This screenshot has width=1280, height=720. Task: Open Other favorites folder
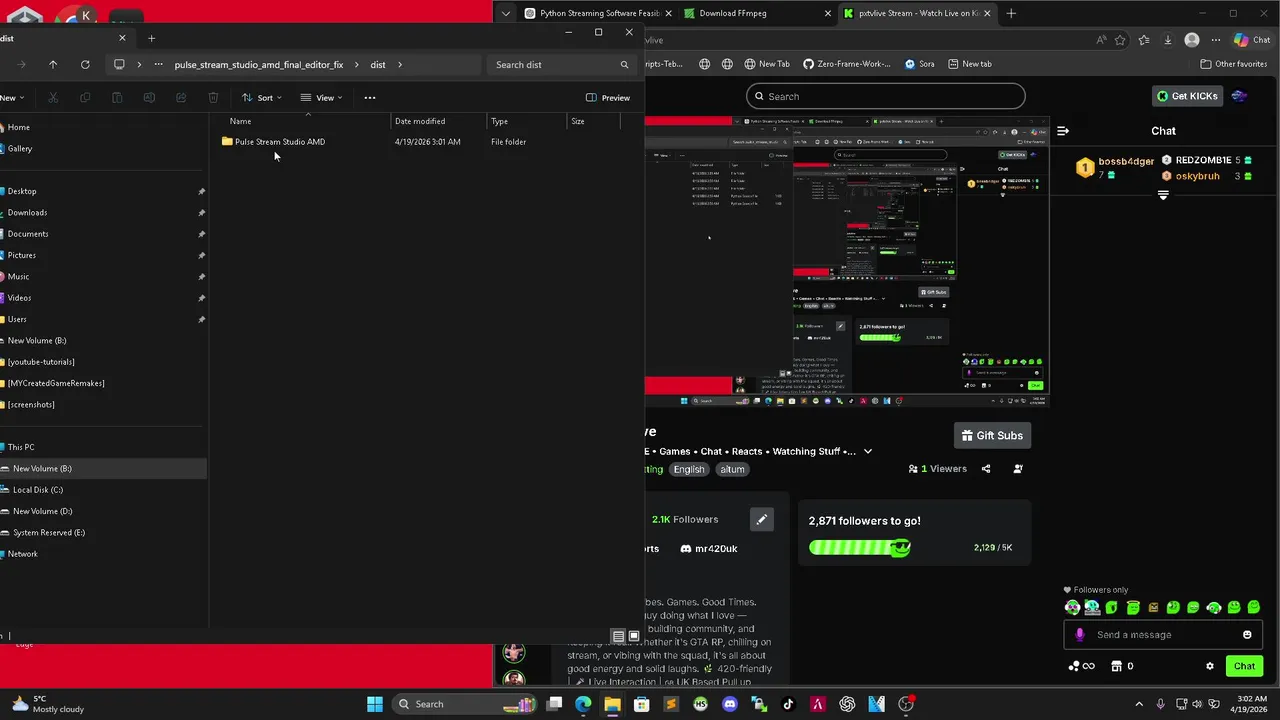coord(1233,64)
